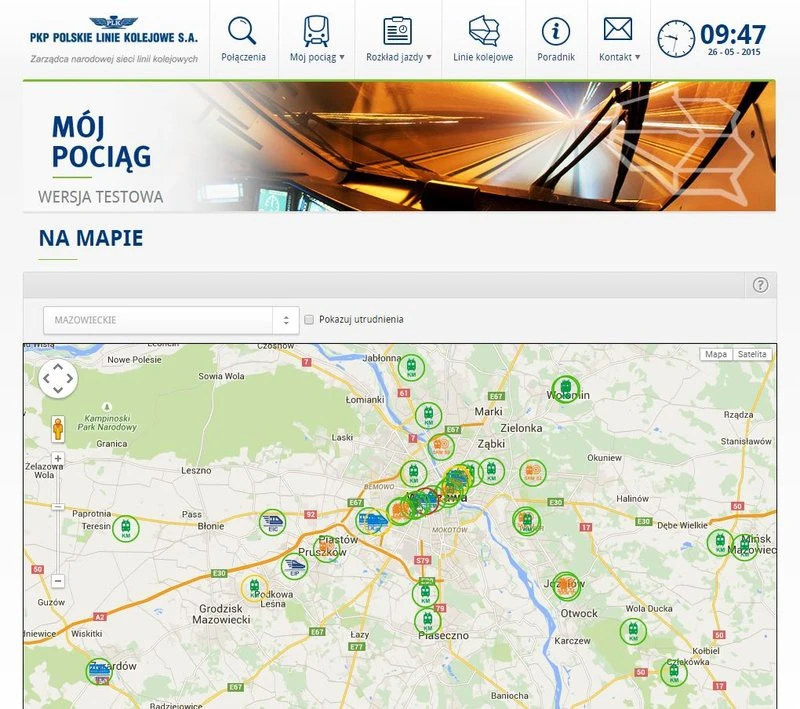Select the KM marker near Człekówka
This screenshot has width=800, height=709.
(674, 672)
